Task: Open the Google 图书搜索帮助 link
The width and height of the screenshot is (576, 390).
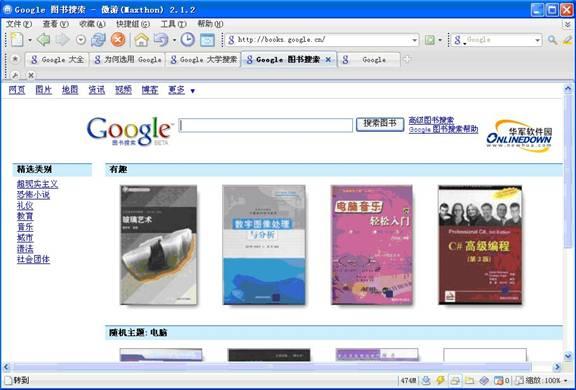Action: click(443, 129)
